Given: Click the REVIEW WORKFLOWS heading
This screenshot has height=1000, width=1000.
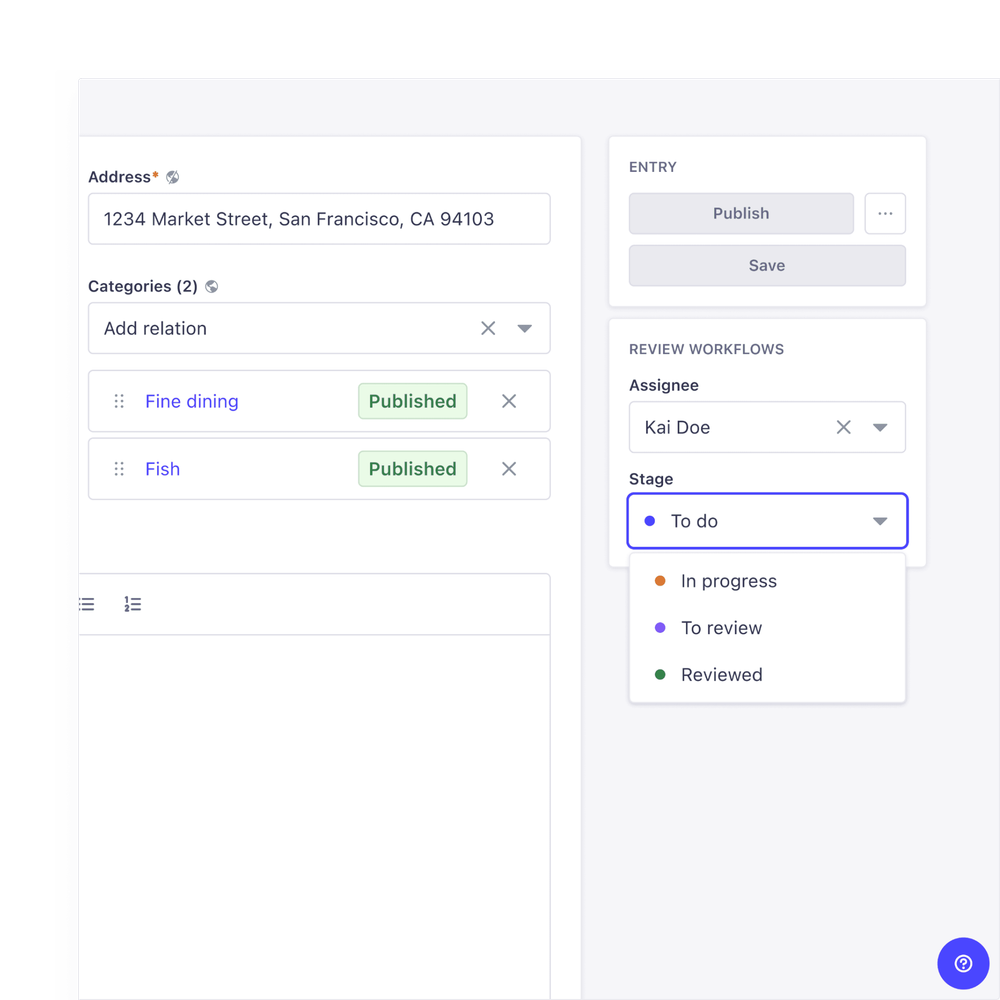Looking at the screenshot, I should point(707,349).
